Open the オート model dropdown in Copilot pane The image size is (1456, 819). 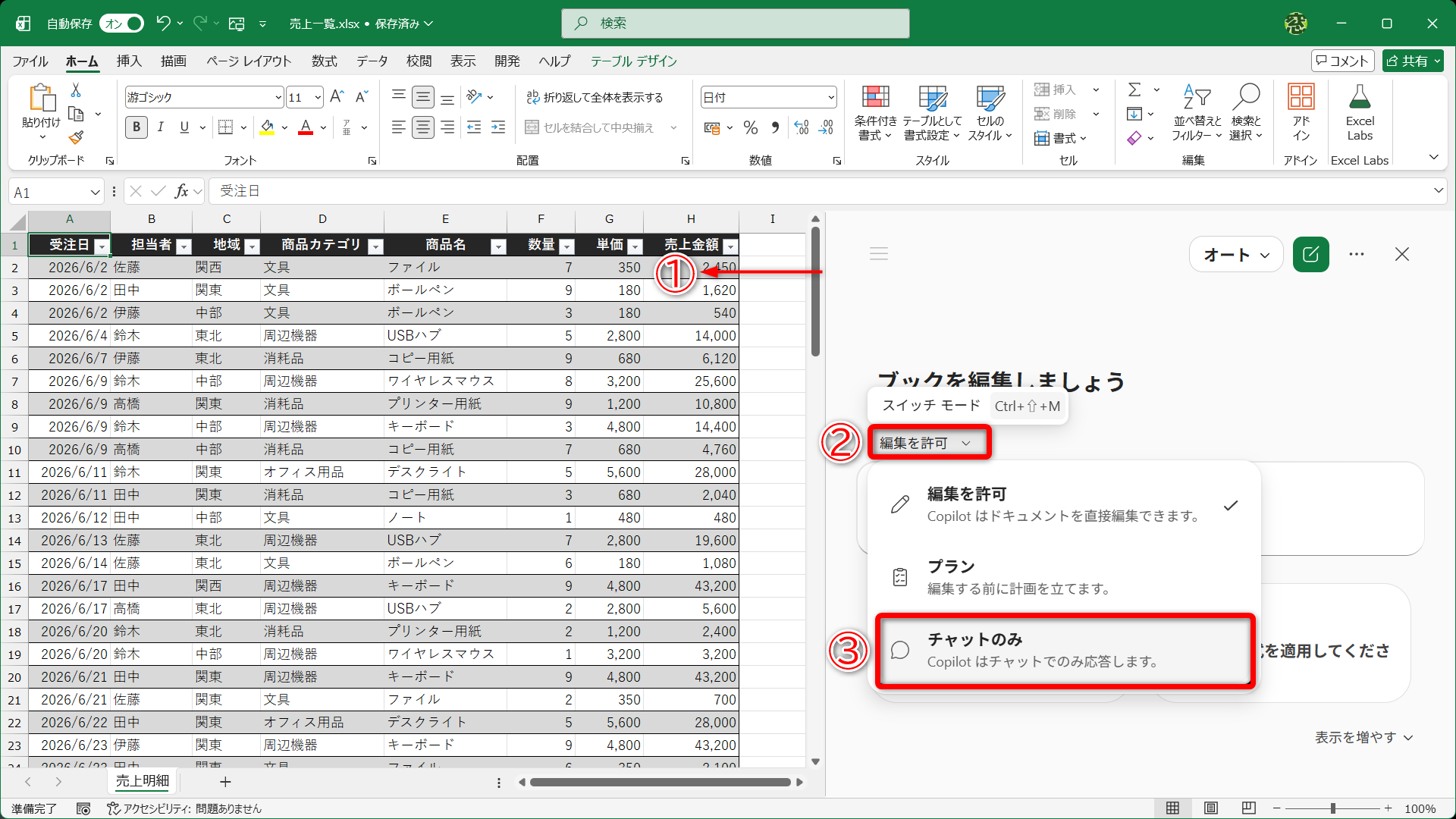[x=1235, y=255]
